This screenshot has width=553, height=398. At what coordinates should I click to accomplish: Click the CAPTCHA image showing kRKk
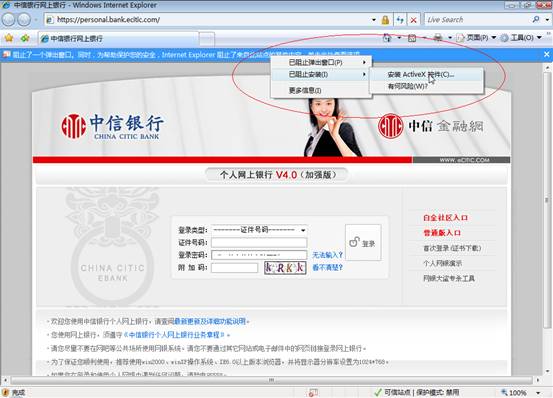pyautogui.click(x=285, y=268)
